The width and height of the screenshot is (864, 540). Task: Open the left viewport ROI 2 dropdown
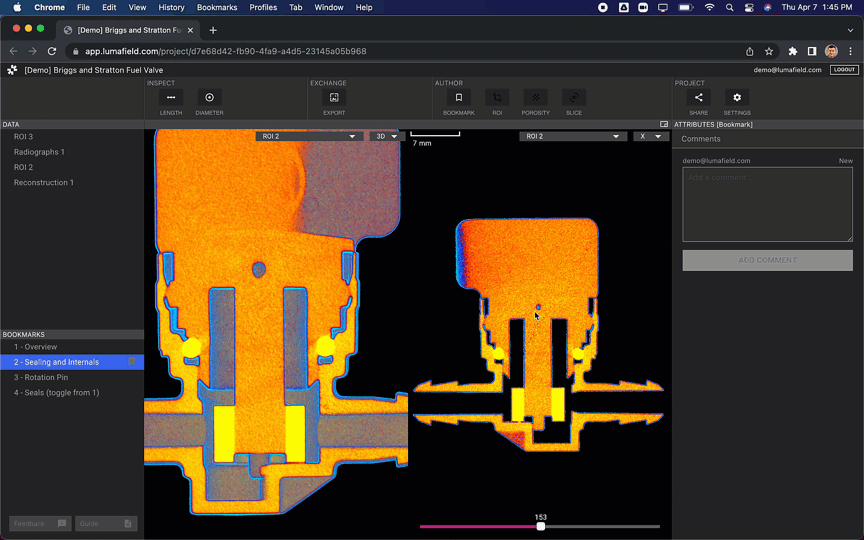pyautogui.click(x=308, y=136)
